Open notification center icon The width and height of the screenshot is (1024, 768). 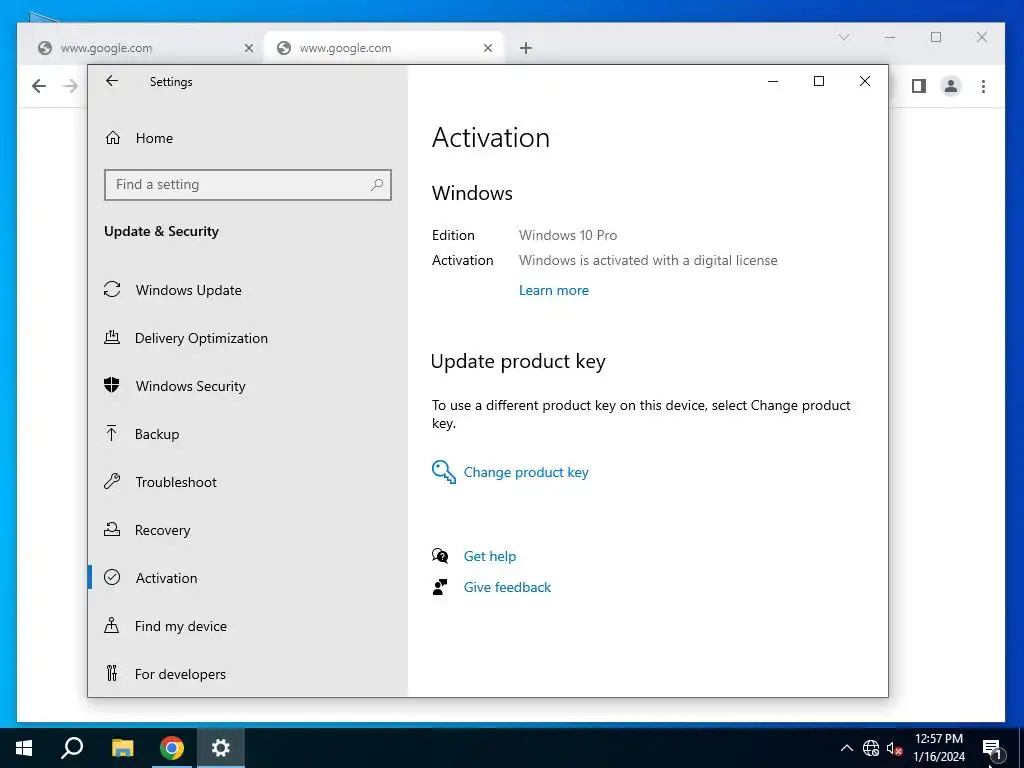992,748
